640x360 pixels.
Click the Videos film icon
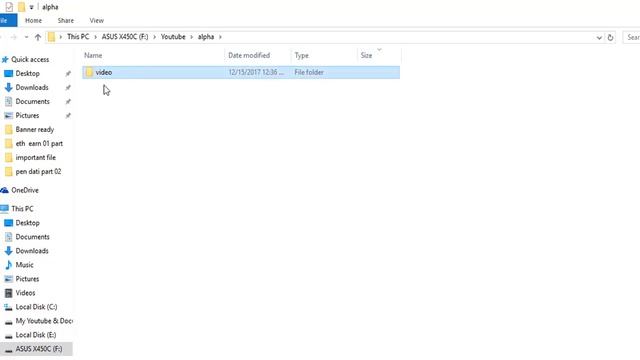(9, 293)
